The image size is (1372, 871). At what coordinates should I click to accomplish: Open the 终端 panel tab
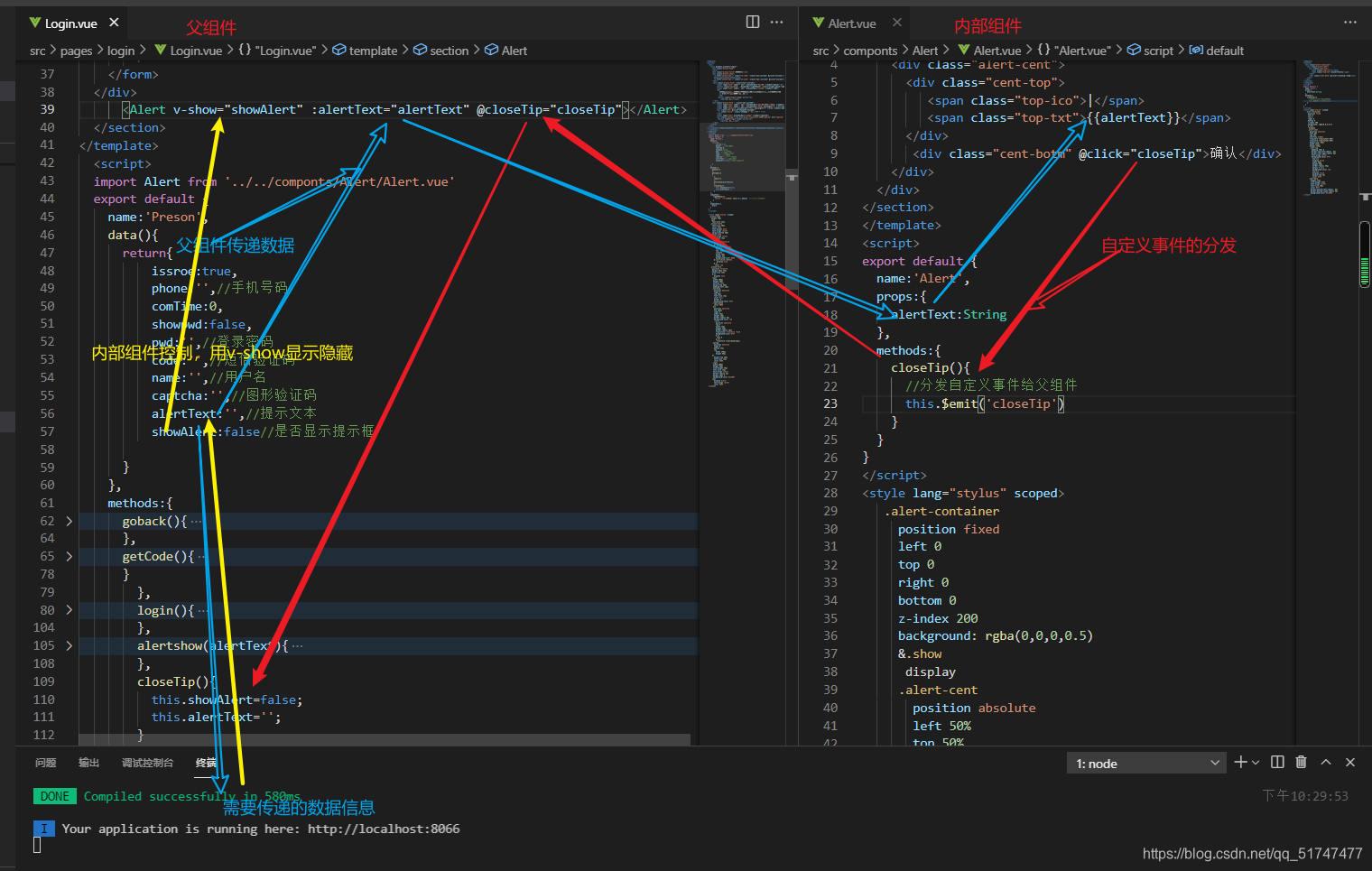pyautogui.click(x=206, y=764)
